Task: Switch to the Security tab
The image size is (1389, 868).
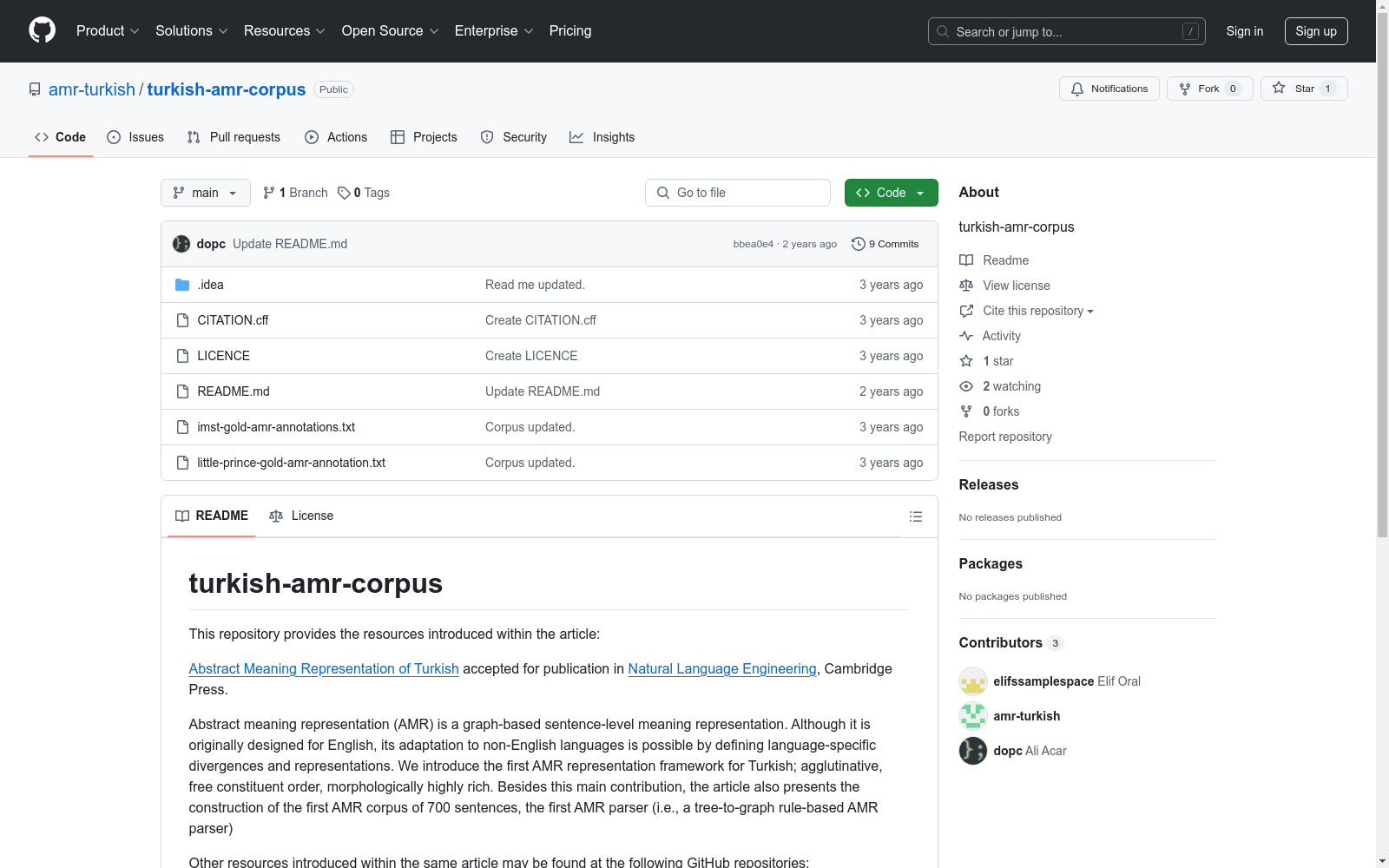Action: [x=514, y=137]
